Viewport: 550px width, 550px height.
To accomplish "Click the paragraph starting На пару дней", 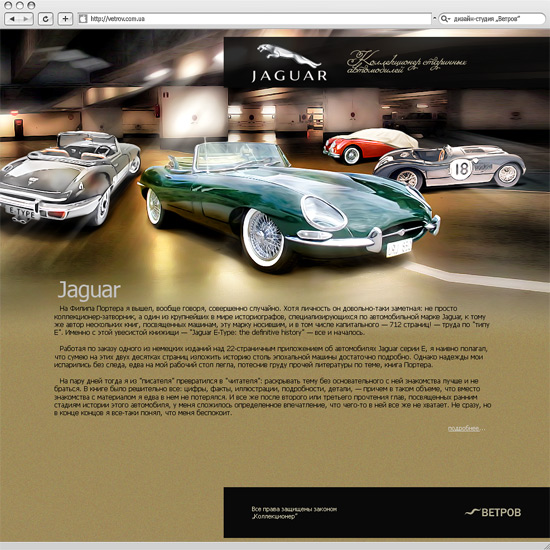I will [x=272, y=397].
